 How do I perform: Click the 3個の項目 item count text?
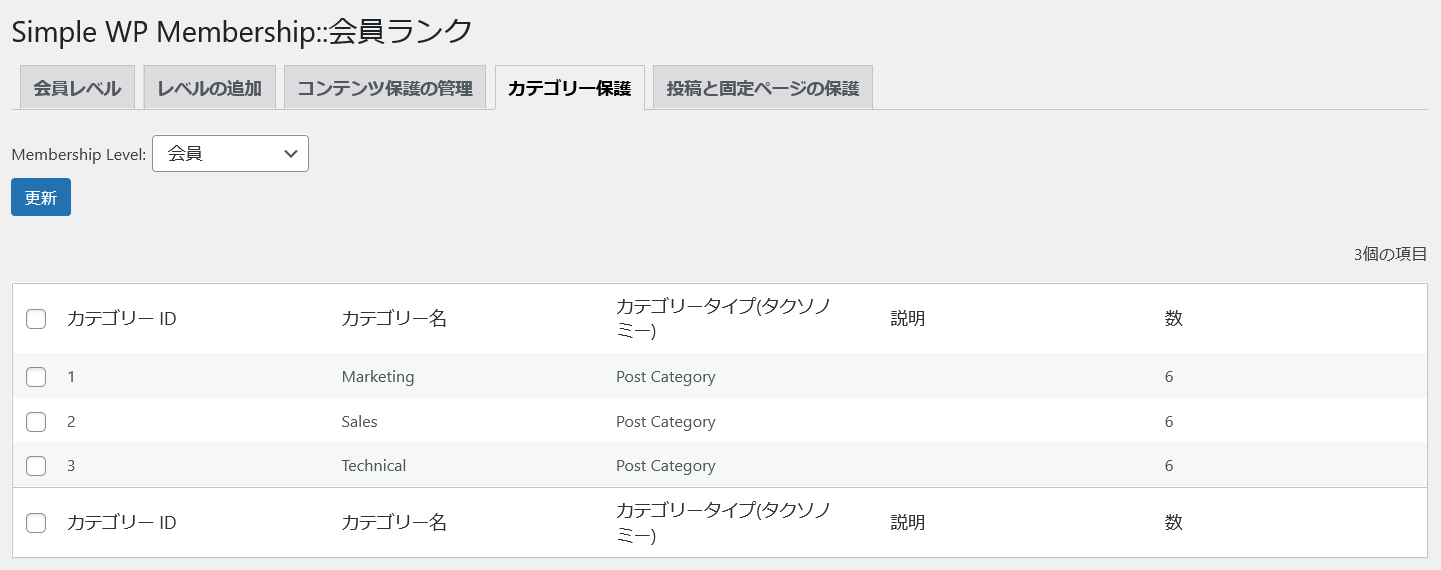click(x=1390, y=254)
